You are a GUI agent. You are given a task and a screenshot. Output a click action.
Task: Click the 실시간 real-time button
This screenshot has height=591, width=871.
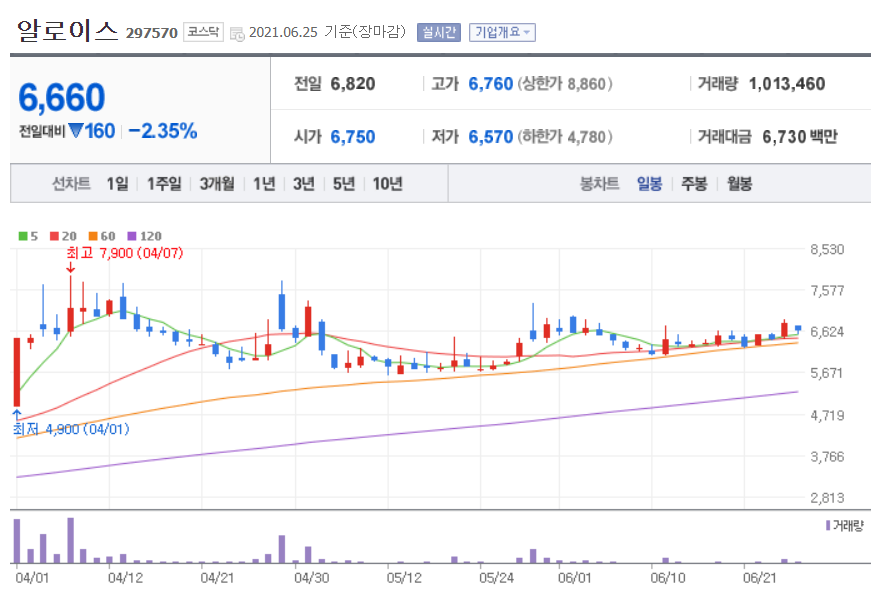[439, 32]
